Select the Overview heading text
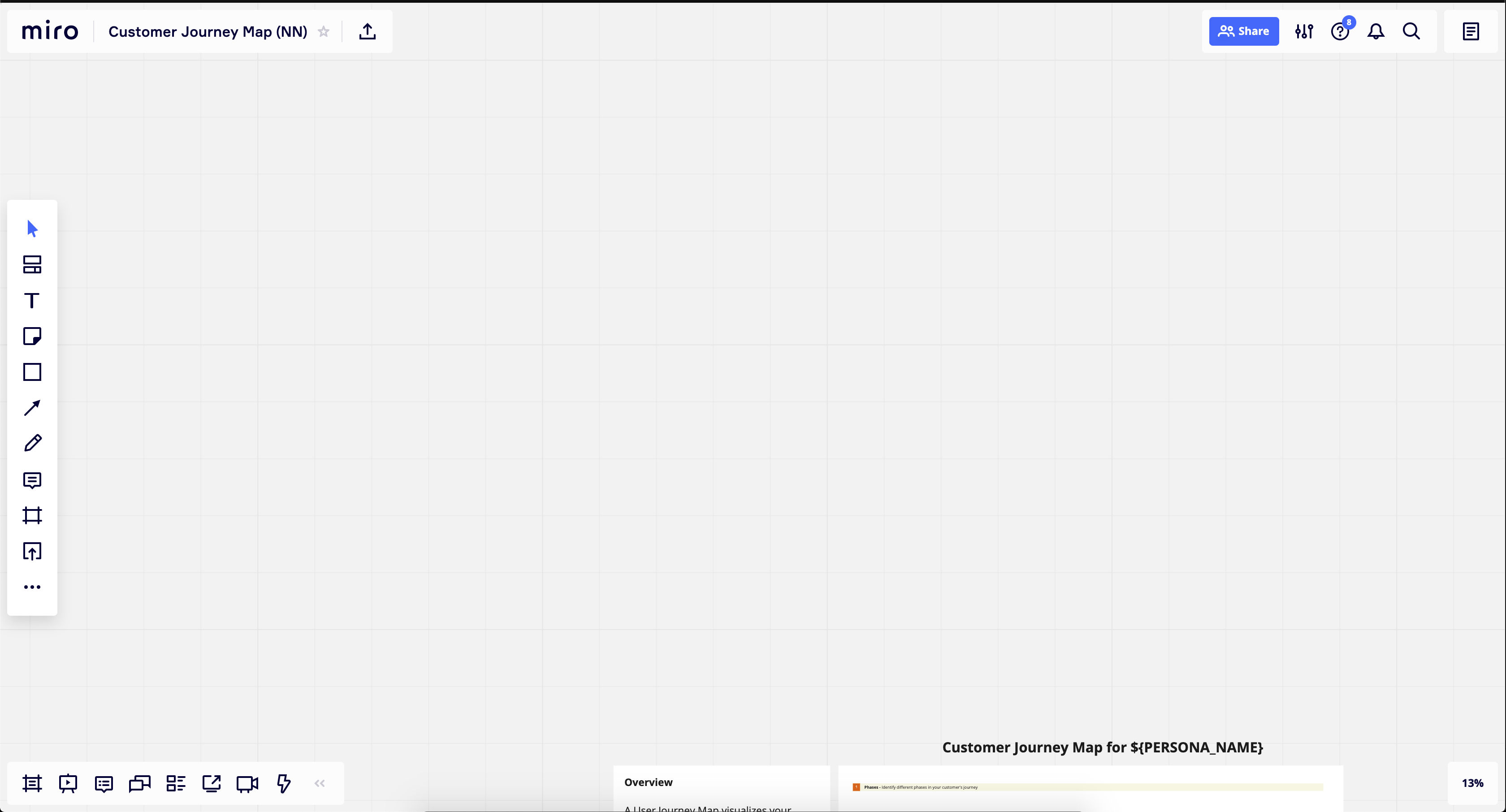 coord(649,782)
